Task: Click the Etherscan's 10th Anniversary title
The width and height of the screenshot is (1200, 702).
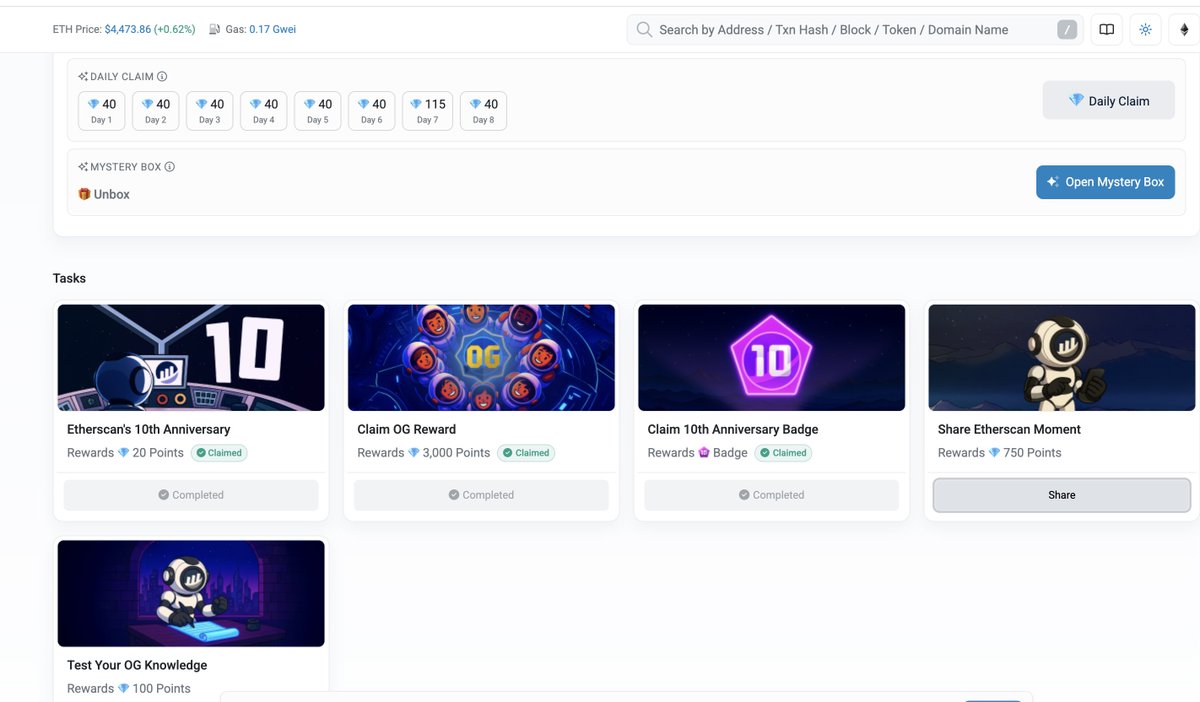Action: pyautogui.click(x=149, y=429)
